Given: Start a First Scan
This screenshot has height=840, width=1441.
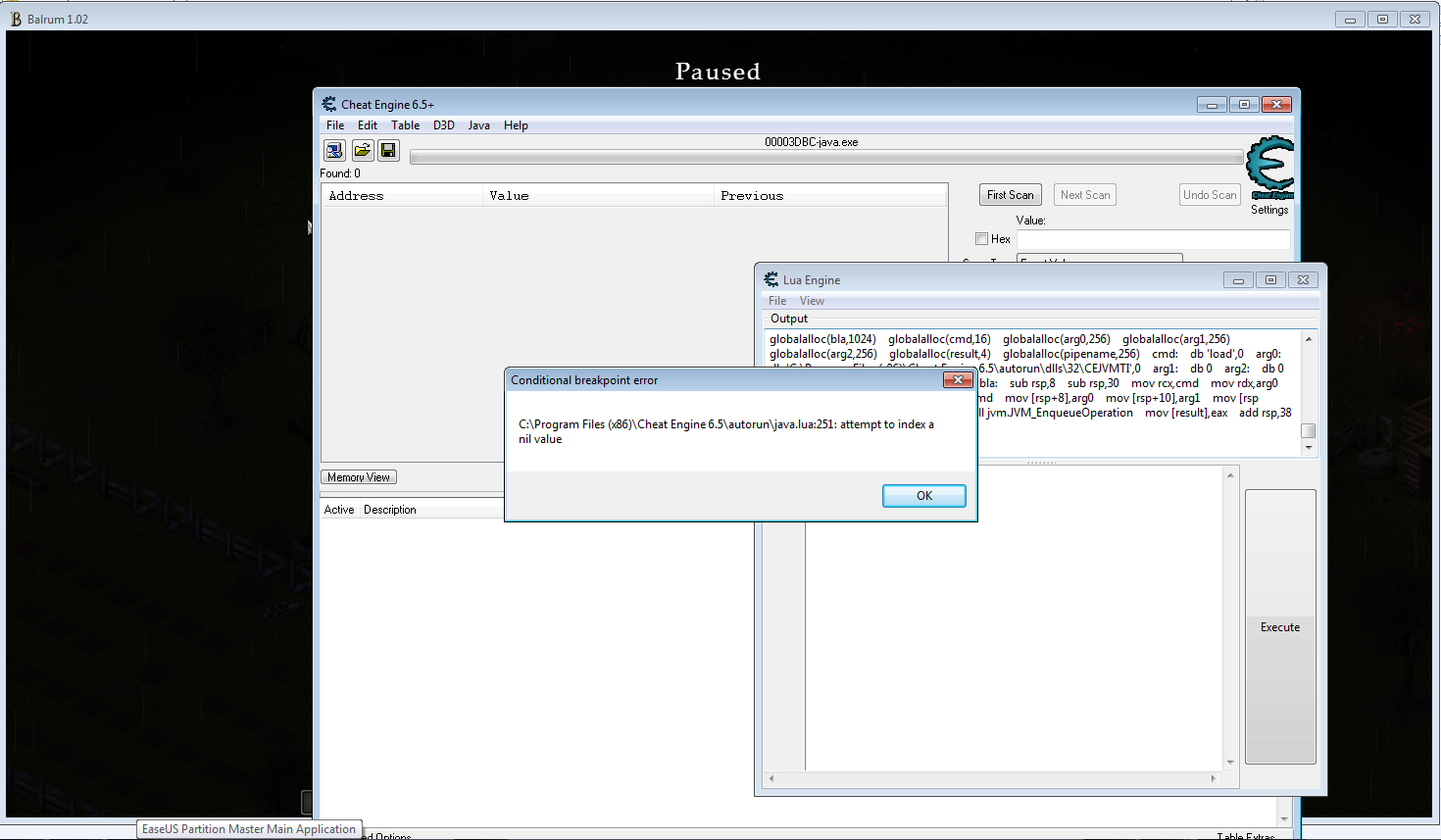Looking at the screenshot, I should [1010, 194].
